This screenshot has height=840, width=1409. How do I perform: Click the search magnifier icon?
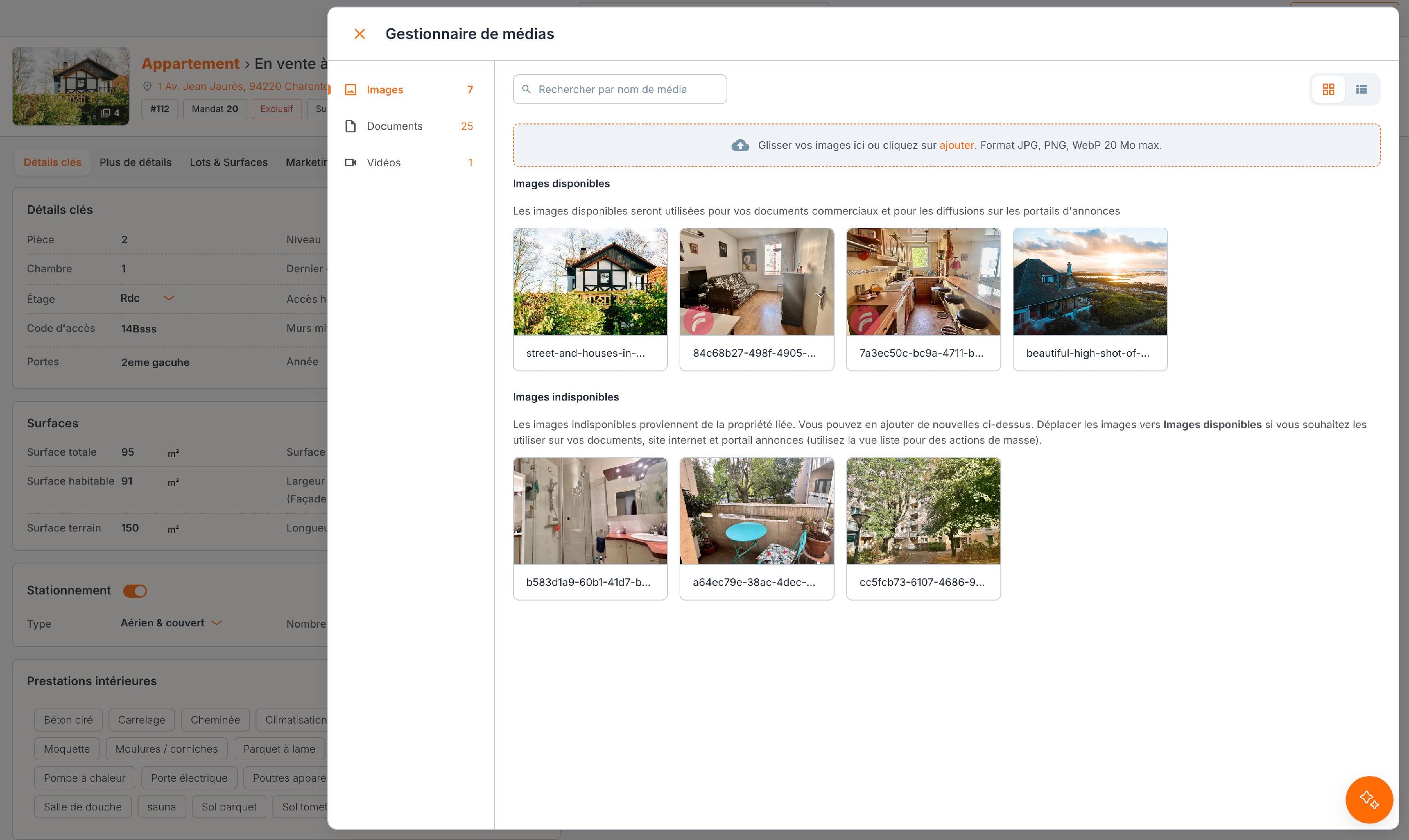pyautogui.click(x=526, y=89)
